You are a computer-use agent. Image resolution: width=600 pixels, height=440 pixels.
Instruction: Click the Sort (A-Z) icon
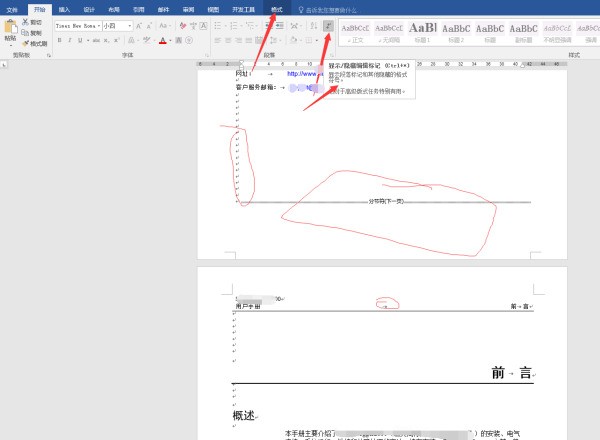pyautogui.click(x=314, y=26)
